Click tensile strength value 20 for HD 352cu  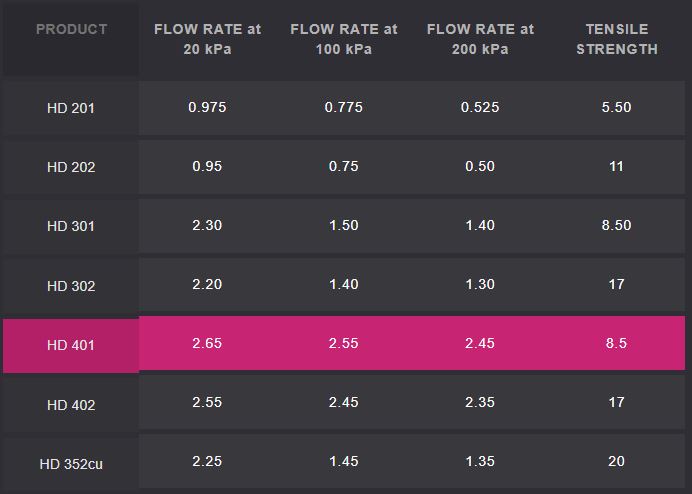[x=616, y=462]
